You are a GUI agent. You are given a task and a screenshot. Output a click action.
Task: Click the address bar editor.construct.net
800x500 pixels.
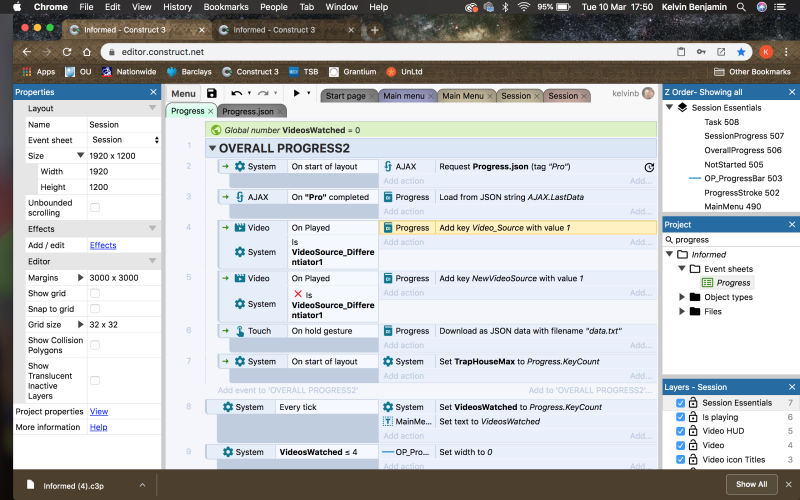tap(162, 52)
